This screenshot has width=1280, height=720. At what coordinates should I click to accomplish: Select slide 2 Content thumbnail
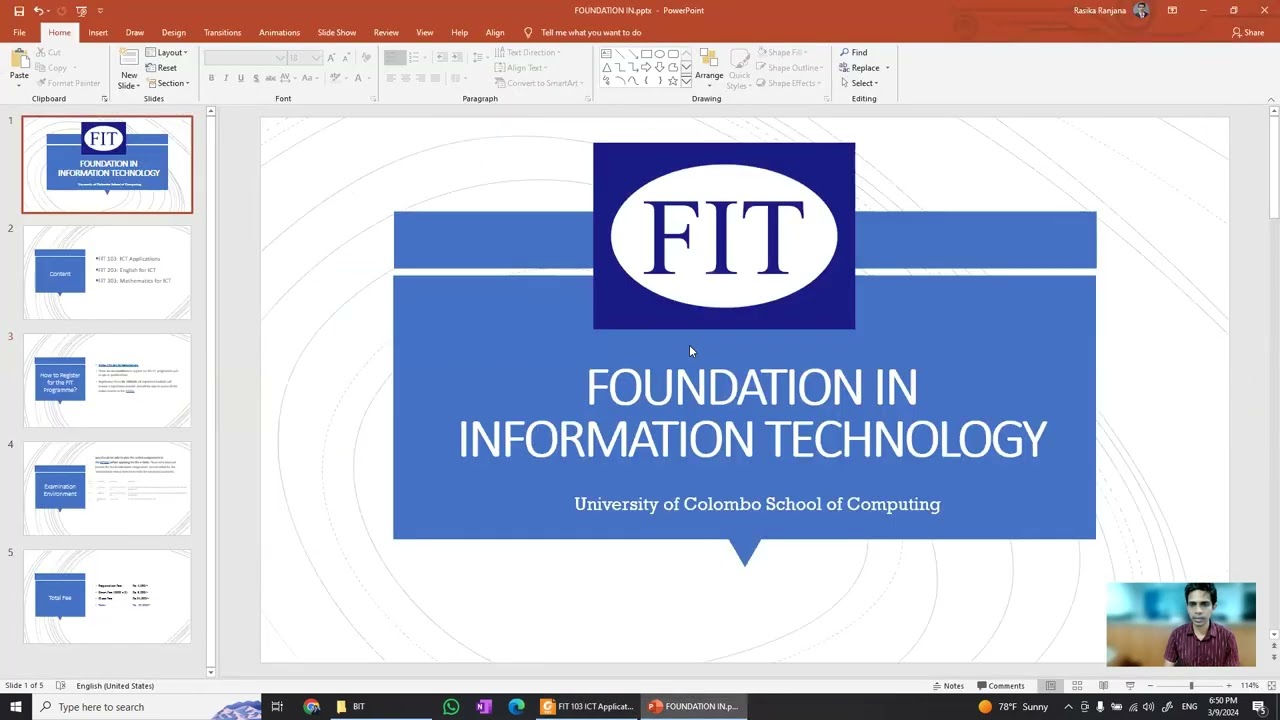[x=107, y=272]
